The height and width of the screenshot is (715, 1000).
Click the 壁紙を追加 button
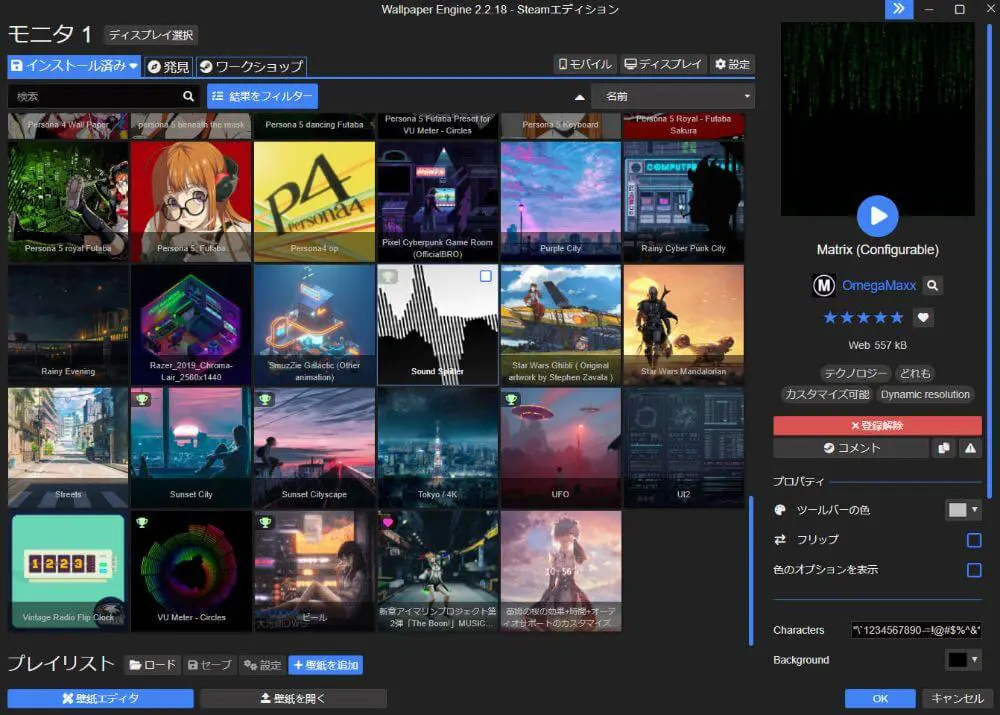coord(326,665)
